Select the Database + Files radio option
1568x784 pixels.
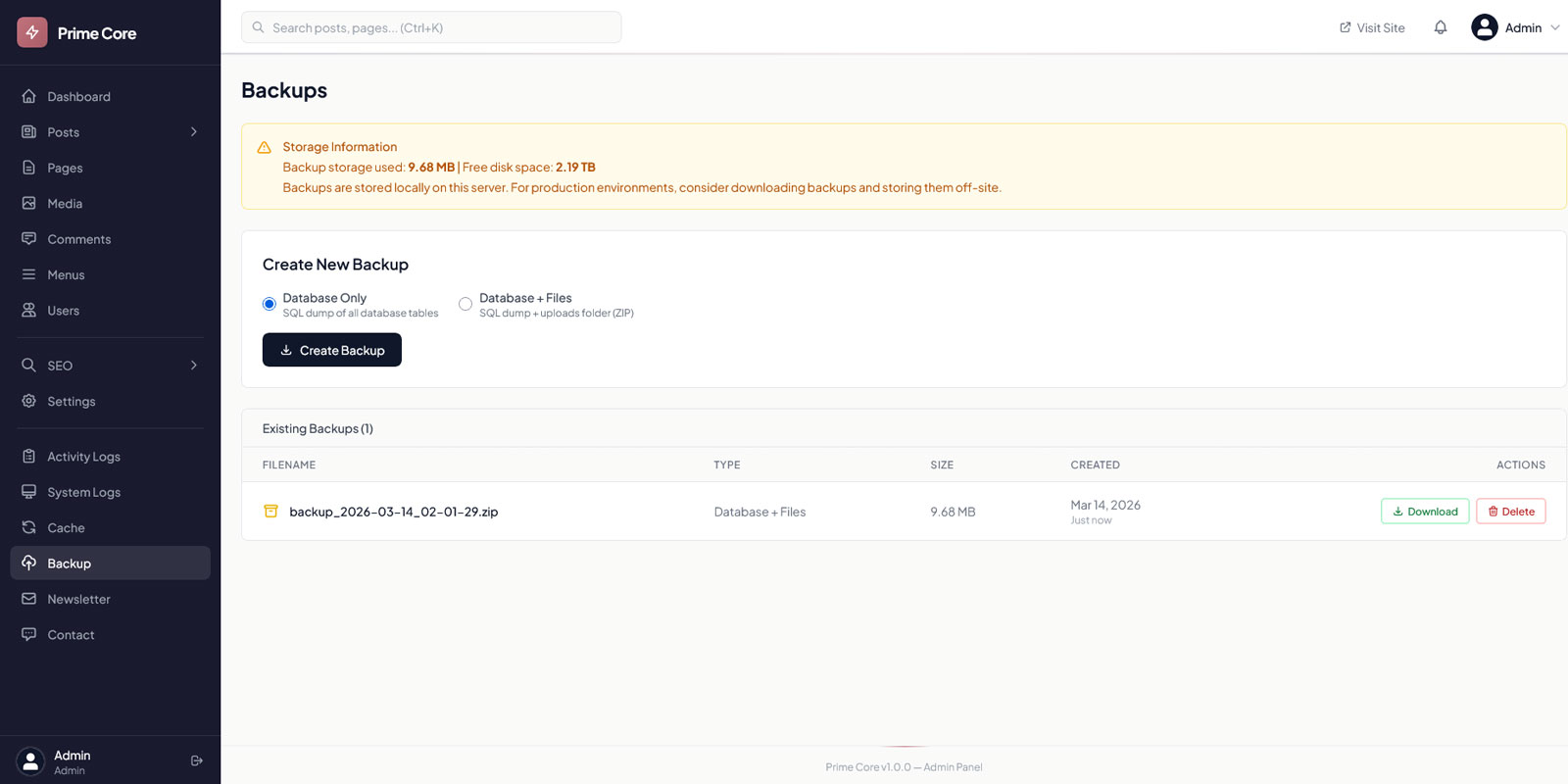click(465, 304)
